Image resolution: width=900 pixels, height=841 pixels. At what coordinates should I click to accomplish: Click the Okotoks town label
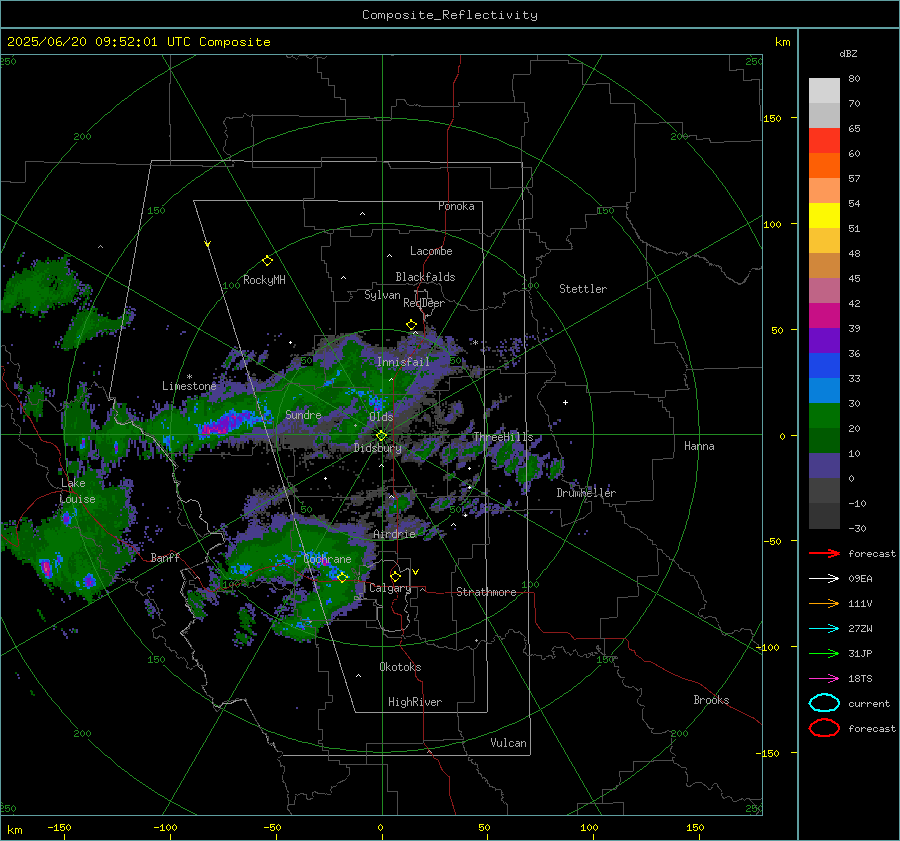coord(400,667)
